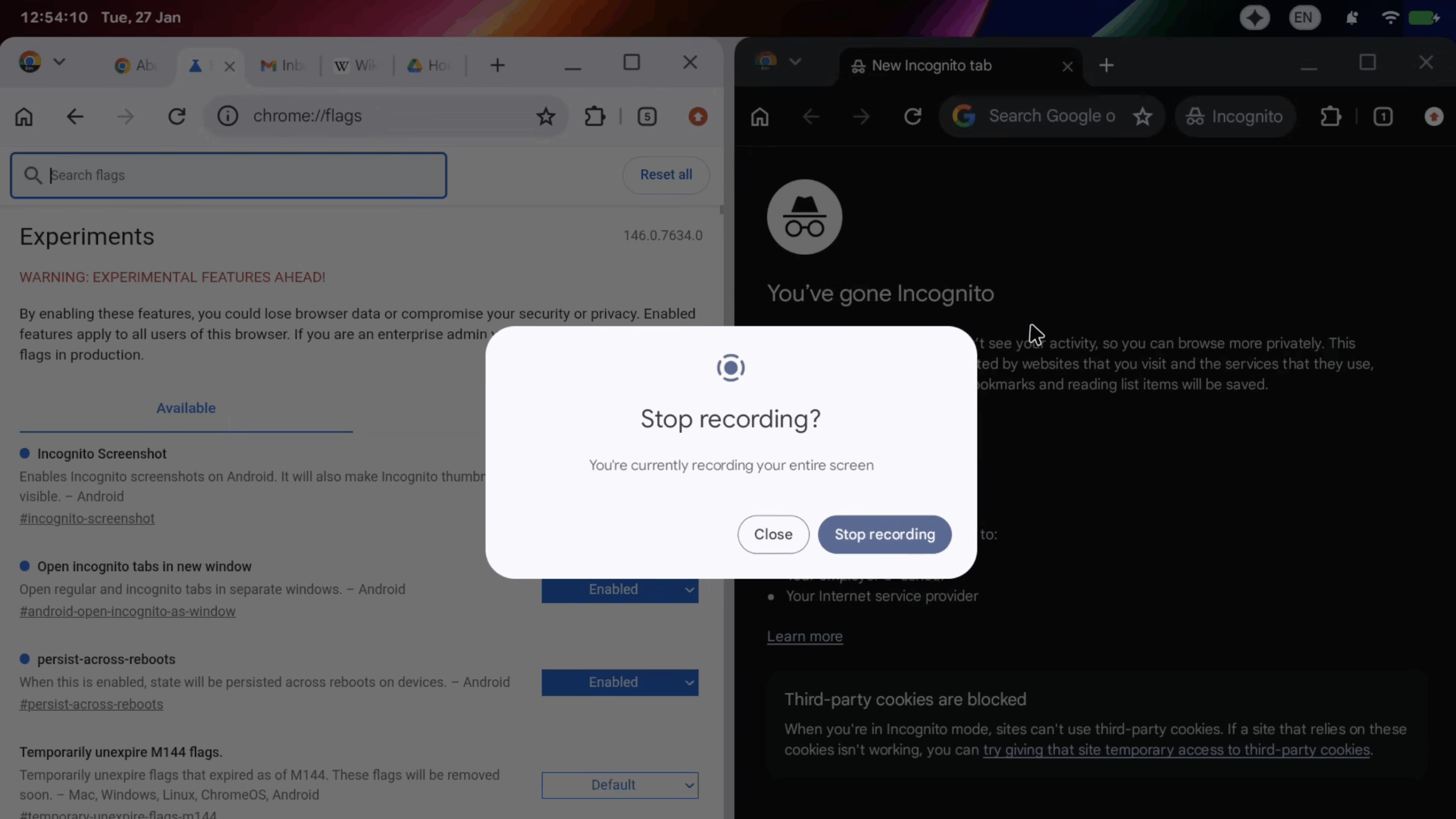Open a new tab with the plus icon
Viewport: 1456px width, 819px height.
coord(497,65)
